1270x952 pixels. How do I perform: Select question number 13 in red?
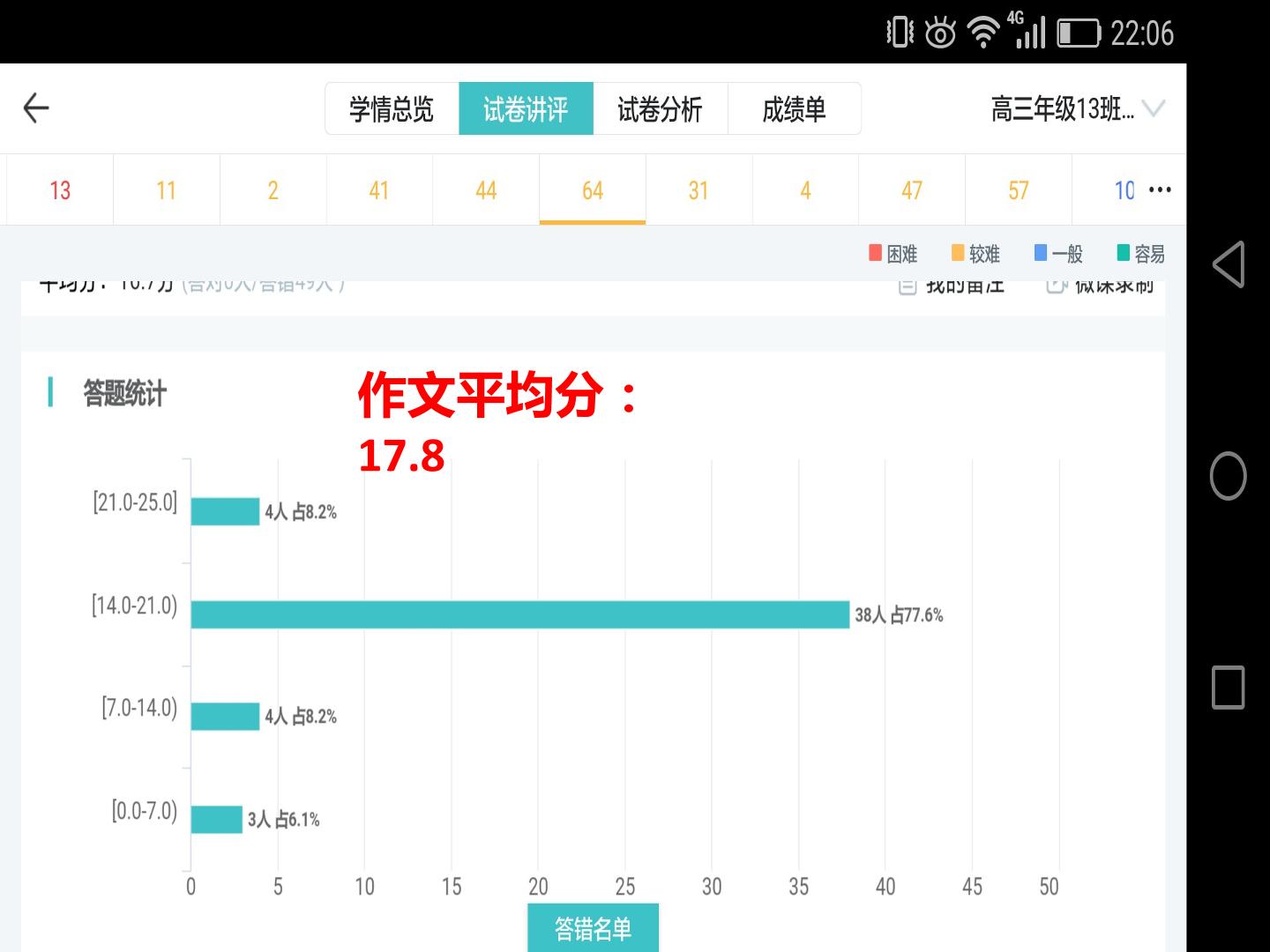click(60, 190)
